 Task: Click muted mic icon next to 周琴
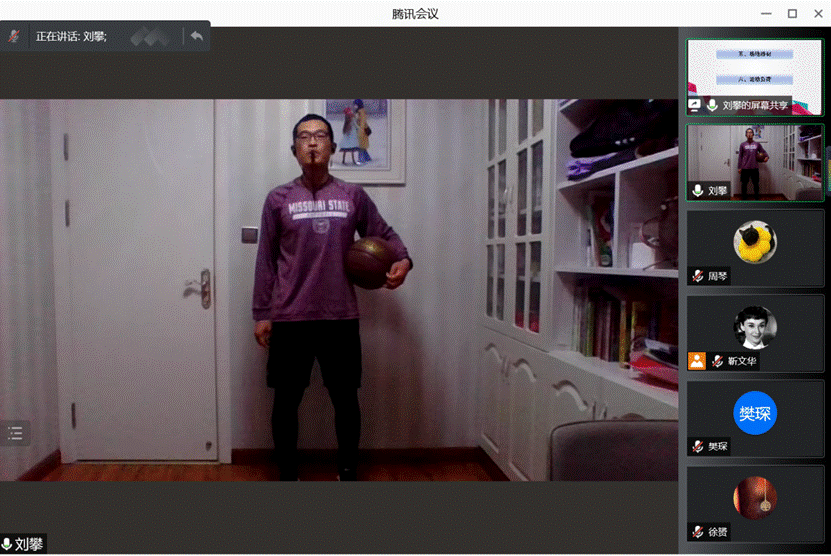(698, 276)
